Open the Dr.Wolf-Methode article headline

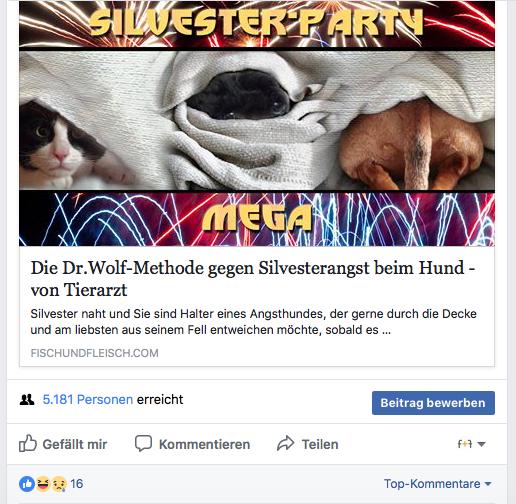[253, 279]
